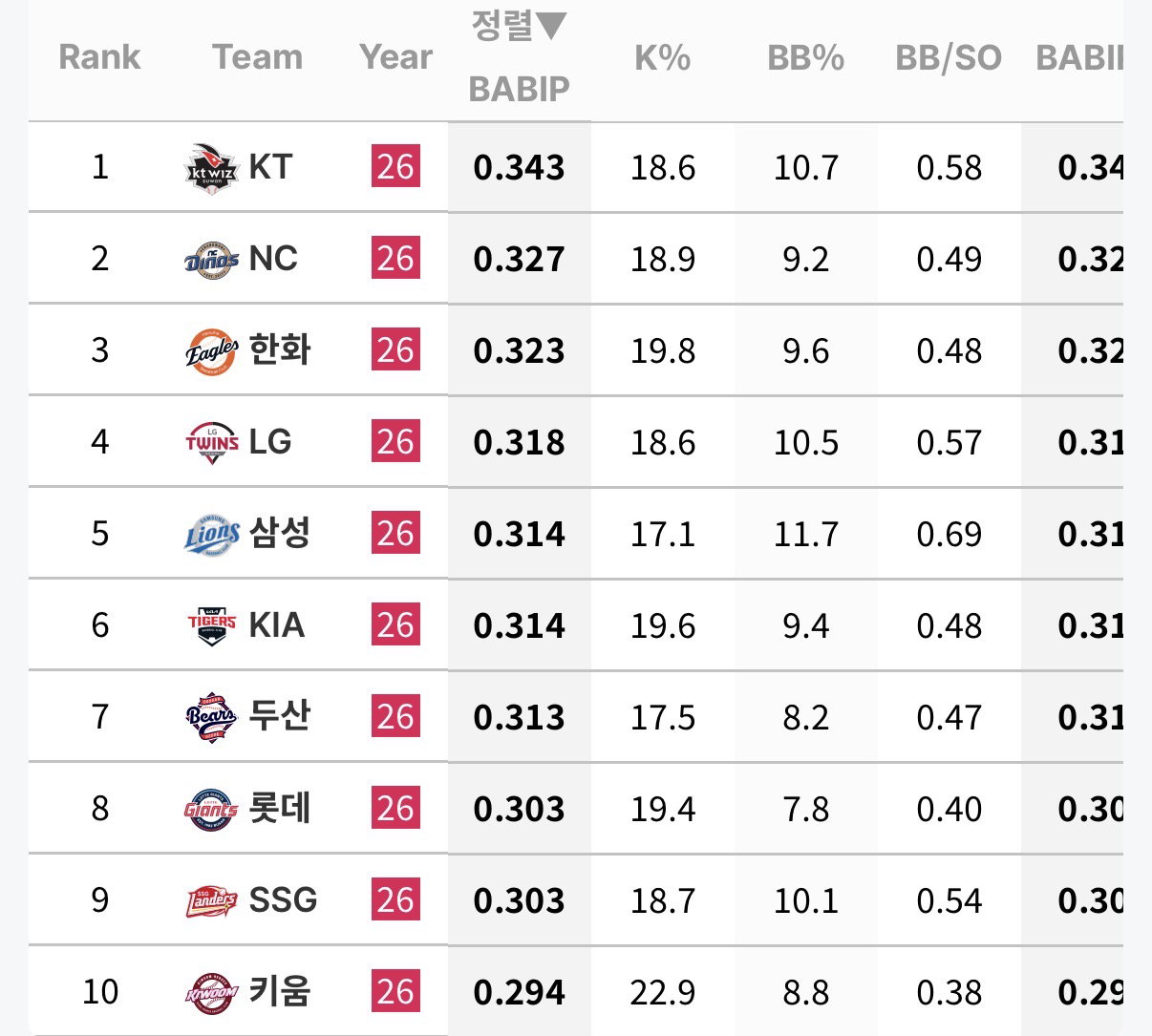Screen dimensions: 1152x1036
Task: Click the NC Dinos team logo
Action: pos(211,260)
